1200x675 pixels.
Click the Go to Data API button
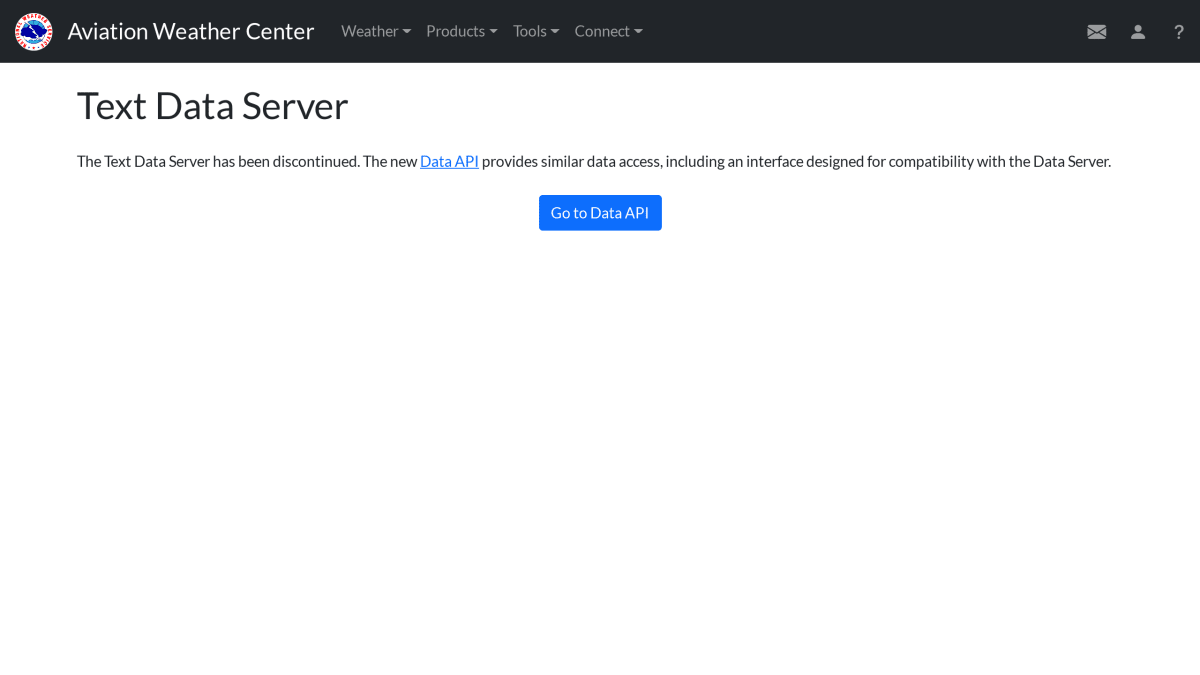click(x=600, y=213)
